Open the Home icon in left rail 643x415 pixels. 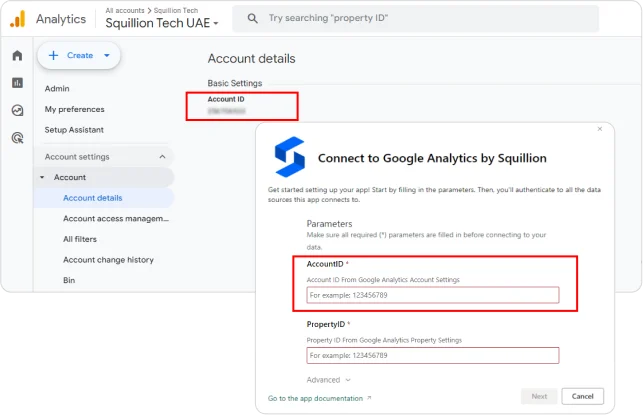(17, 55)
